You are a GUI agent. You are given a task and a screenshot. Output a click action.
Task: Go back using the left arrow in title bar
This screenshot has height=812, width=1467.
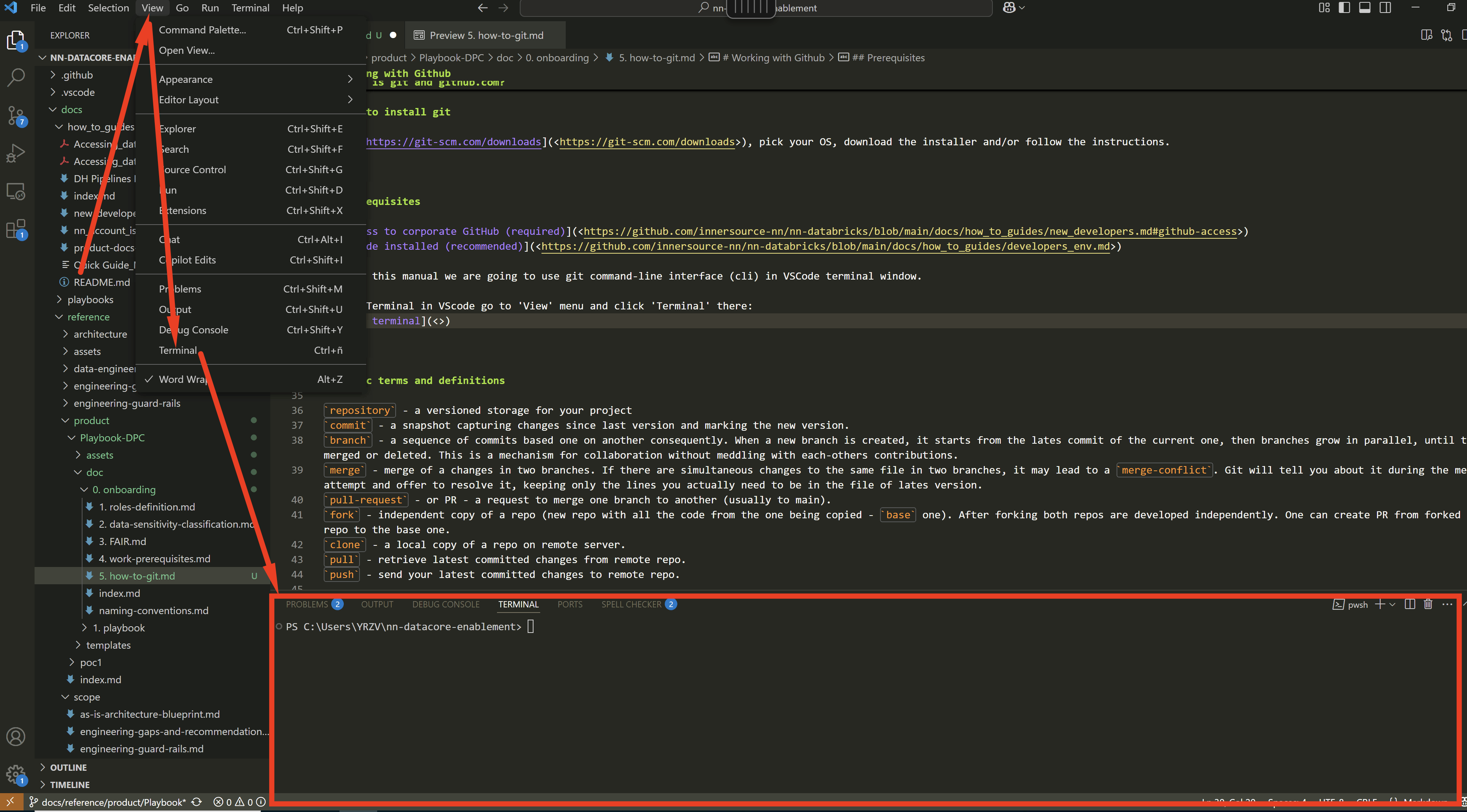coord(482,8)
